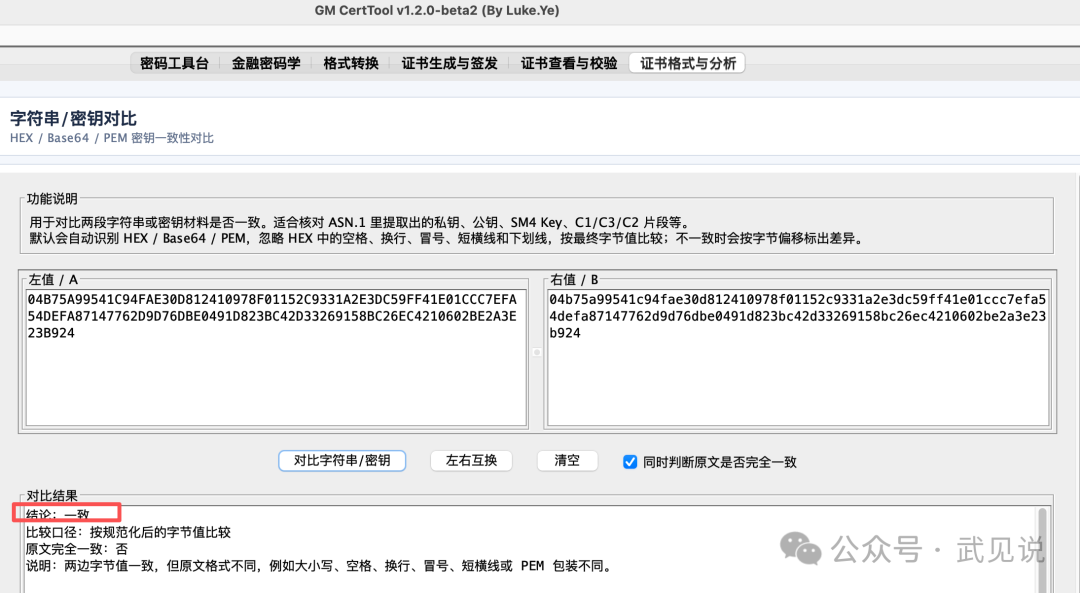Click the split handle between A and B panes

pyautogui.click(x=537, y=352)
